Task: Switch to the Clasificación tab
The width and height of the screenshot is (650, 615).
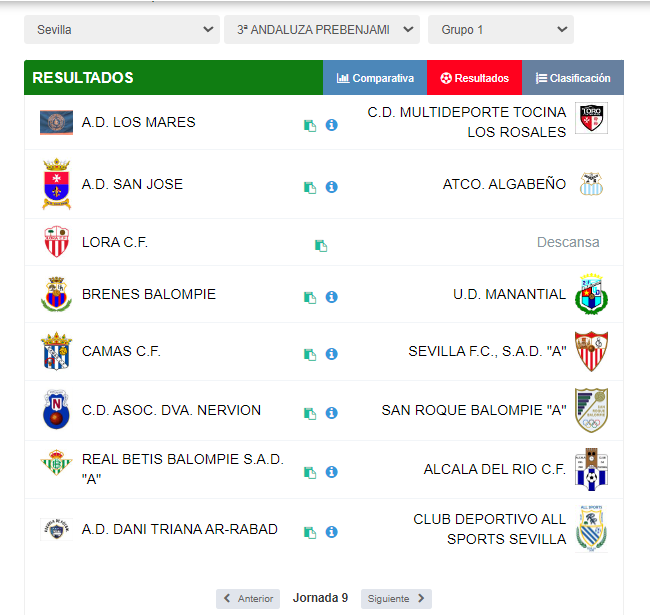Action: click(x=573, y=78)
